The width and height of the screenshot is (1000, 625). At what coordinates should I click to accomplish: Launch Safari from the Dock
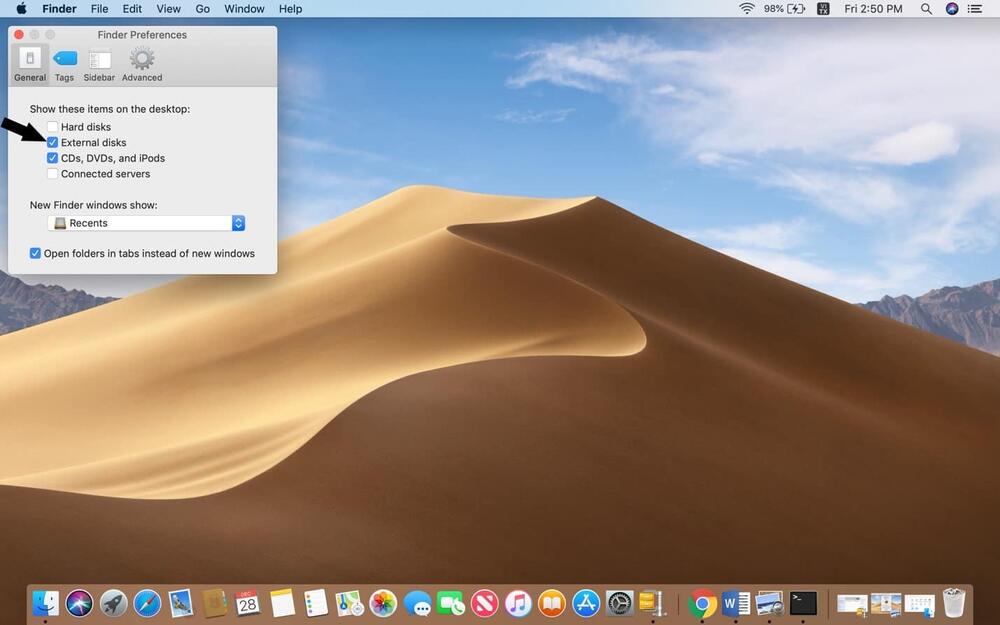point(147,603)
